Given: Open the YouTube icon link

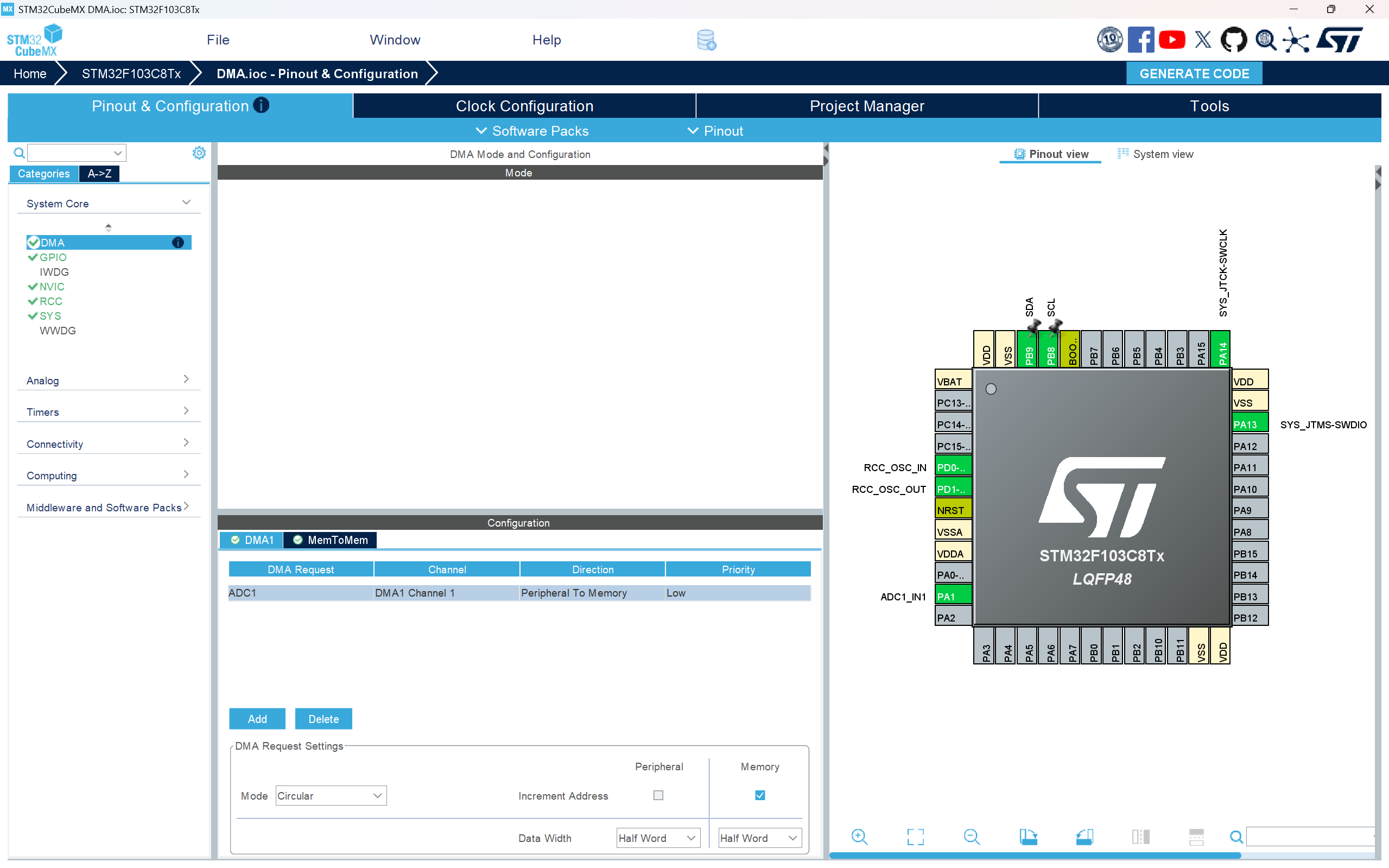Looking at the screenshot, I should click(1171, 40).
